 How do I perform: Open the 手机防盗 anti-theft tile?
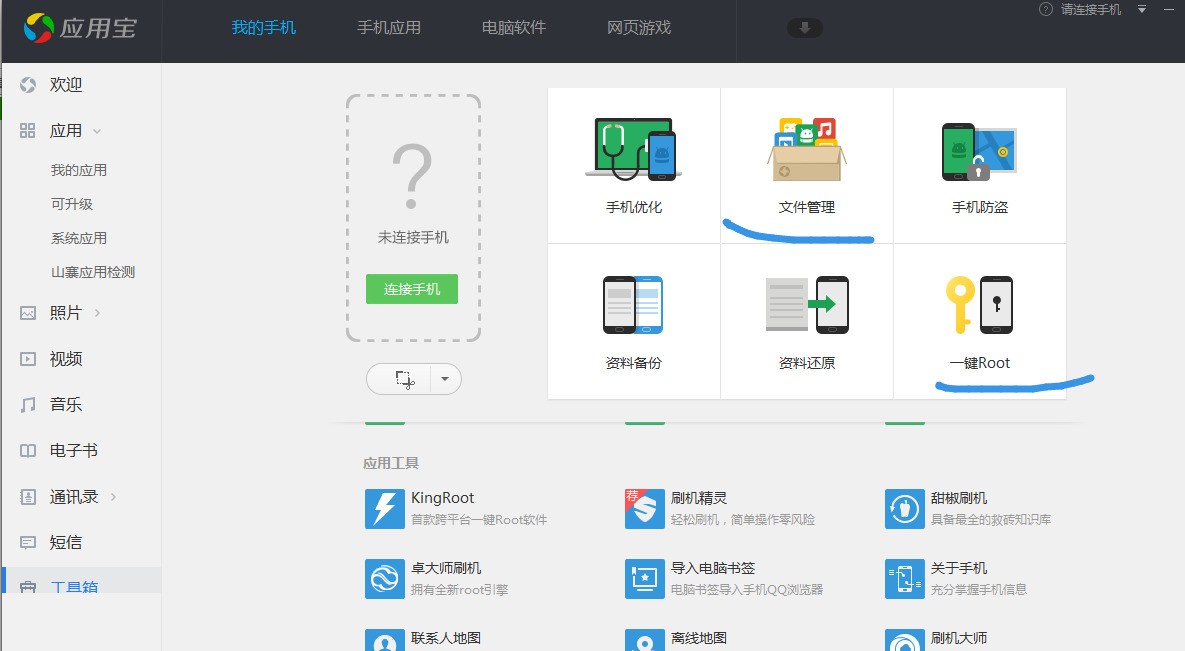point(979,165)
